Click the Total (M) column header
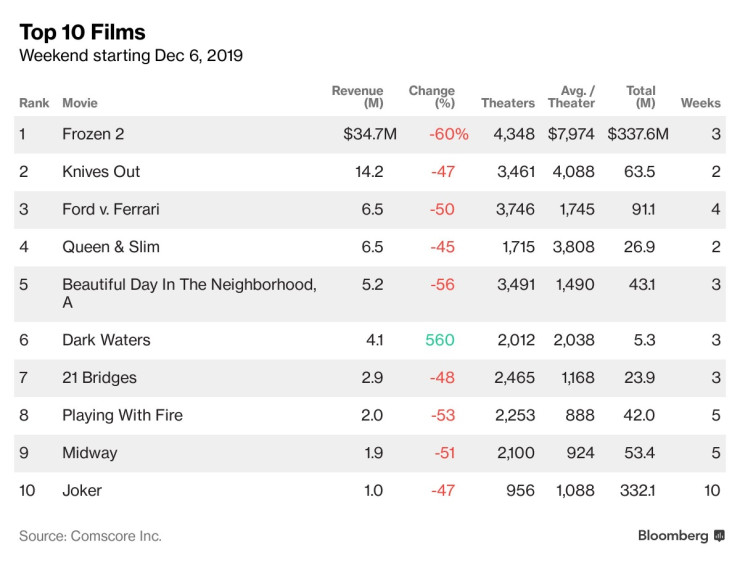 coord(640,97)
